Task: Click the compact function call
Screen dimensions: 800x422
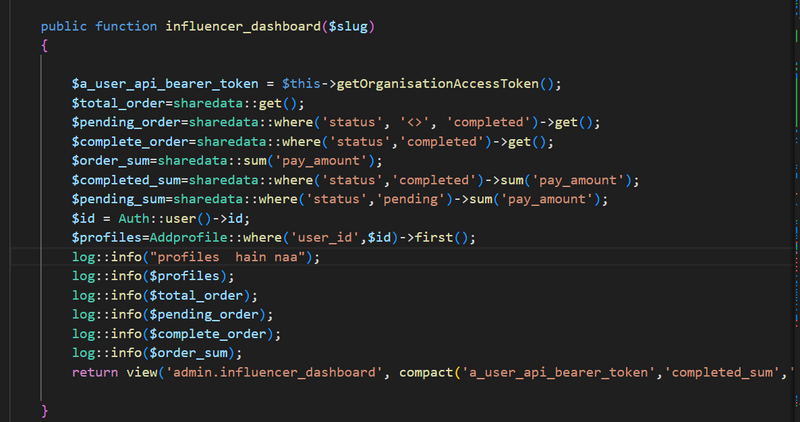Action: (x=426, y=373)
